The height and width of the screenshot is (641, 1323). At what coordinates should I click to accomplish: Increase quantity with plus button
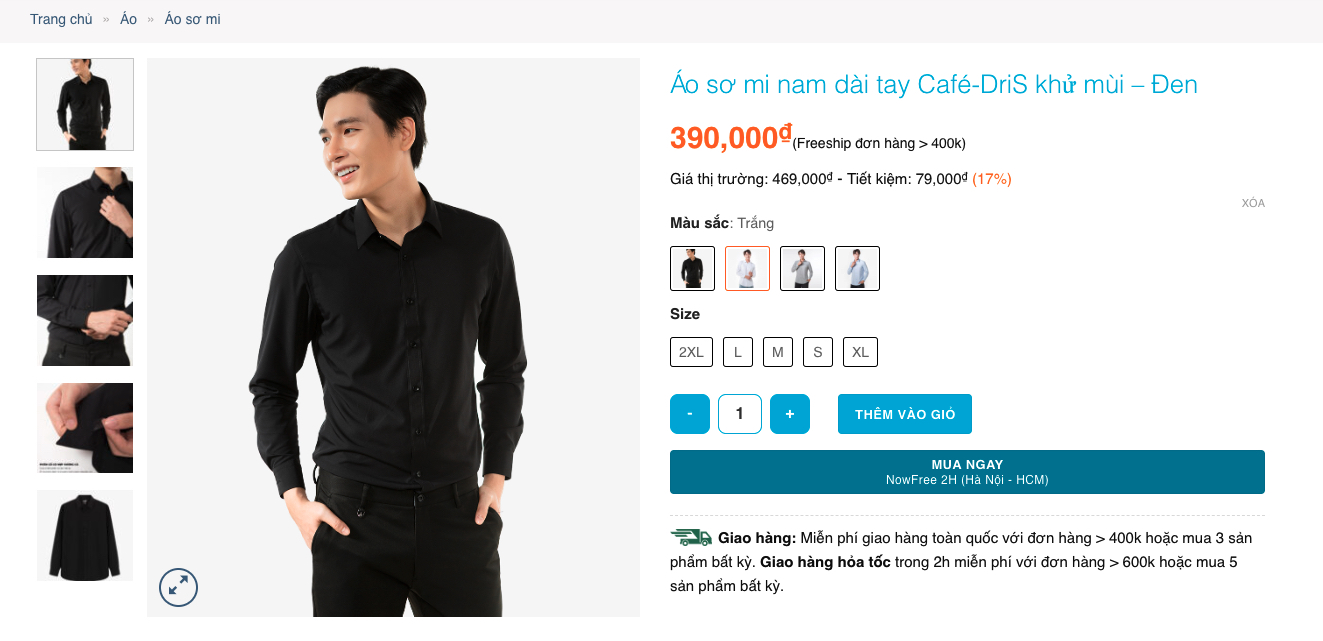point(790,414)
